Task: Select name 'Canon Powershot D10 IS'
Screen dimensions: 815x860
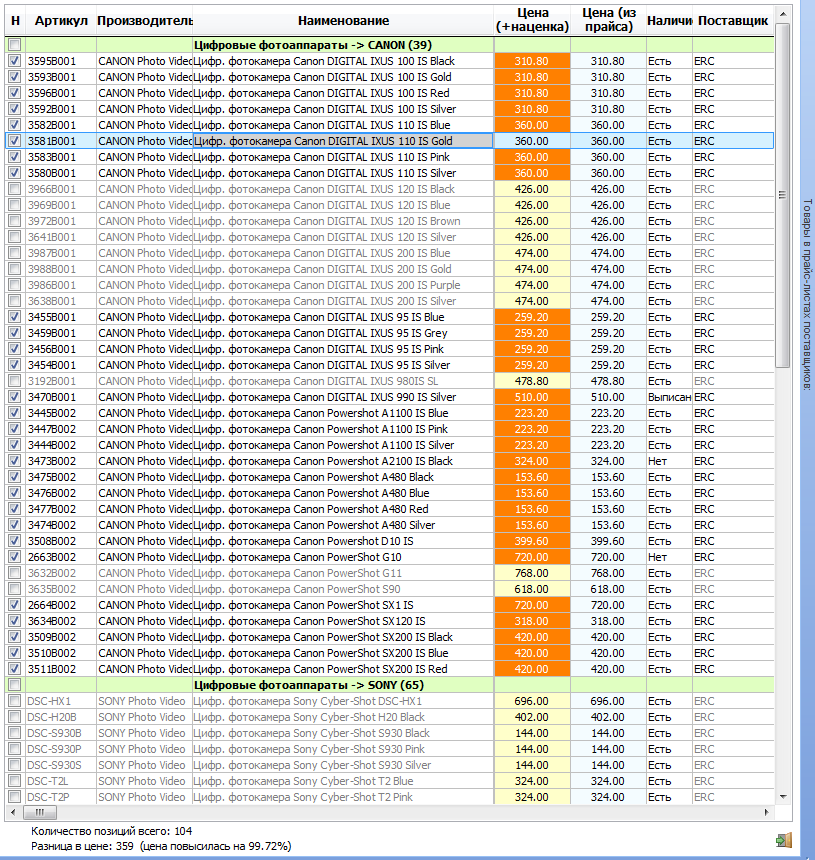Action: 343,541
